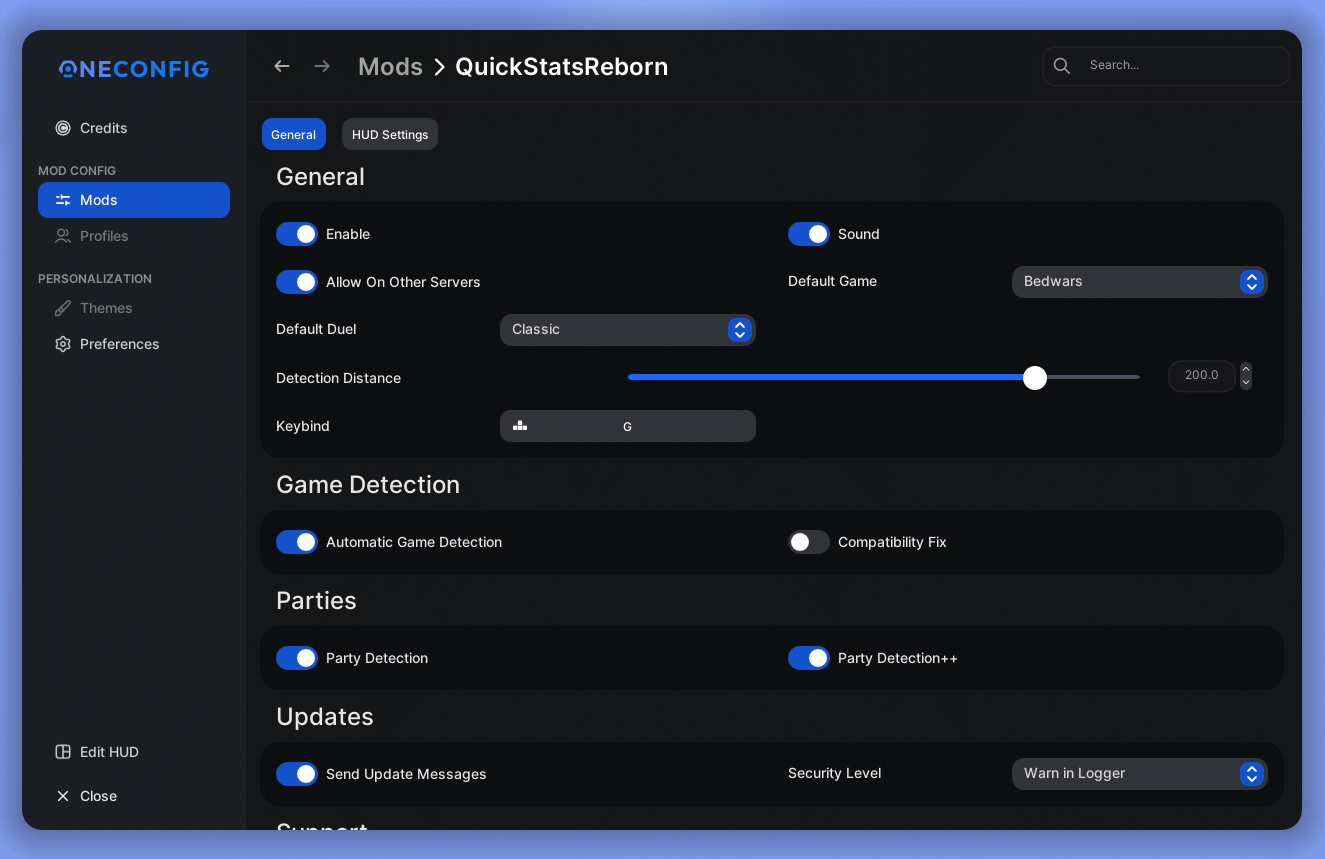
Task: Click the QuickStatsReborn breadcrumb title
Action: coord(562,67)
